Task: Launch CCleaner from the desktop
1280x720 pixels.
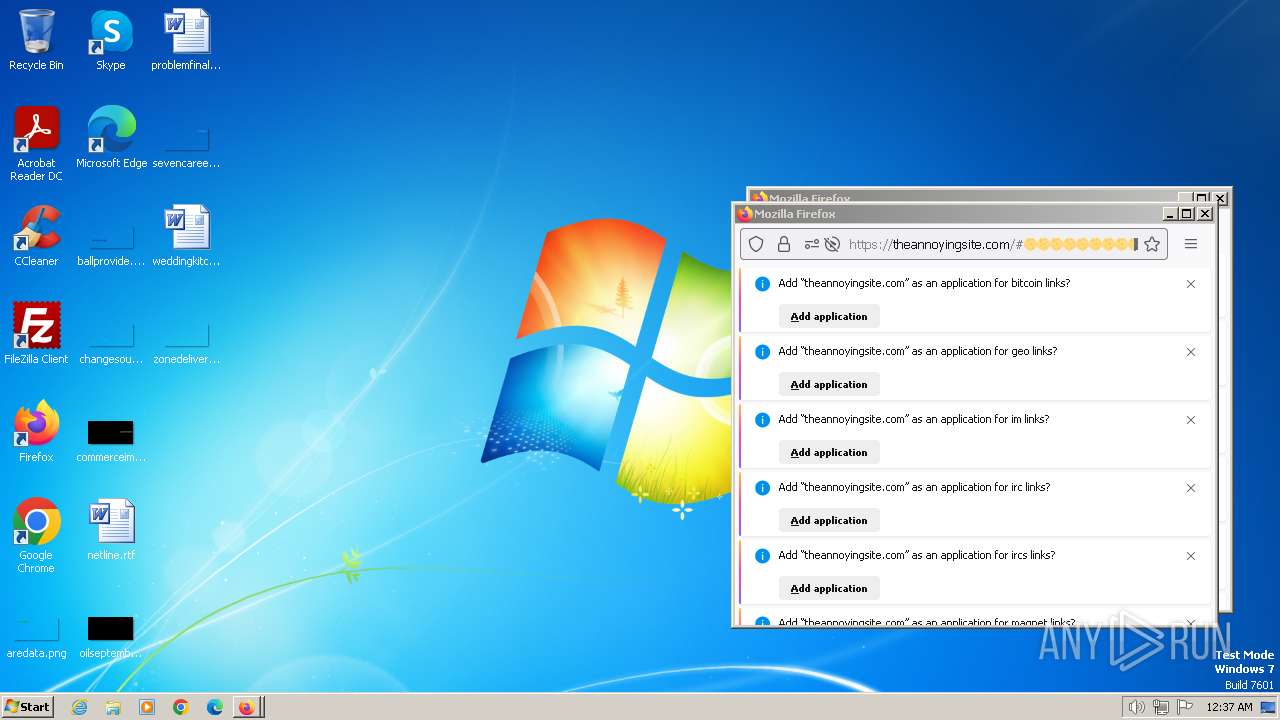Action: click(x=36, y=236)
